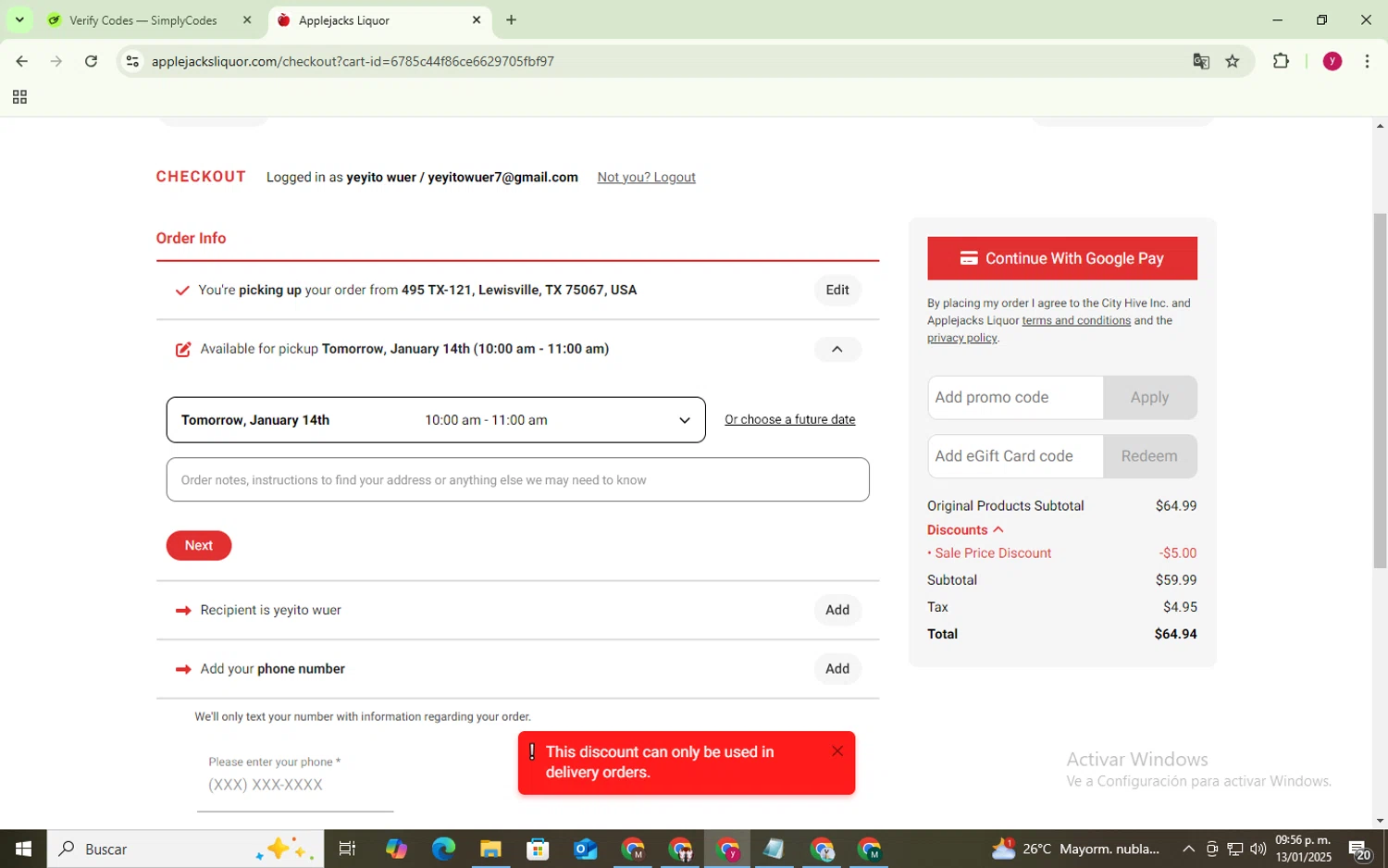
Task: Open Task View from taskbar
Action: tap(348, 849)
